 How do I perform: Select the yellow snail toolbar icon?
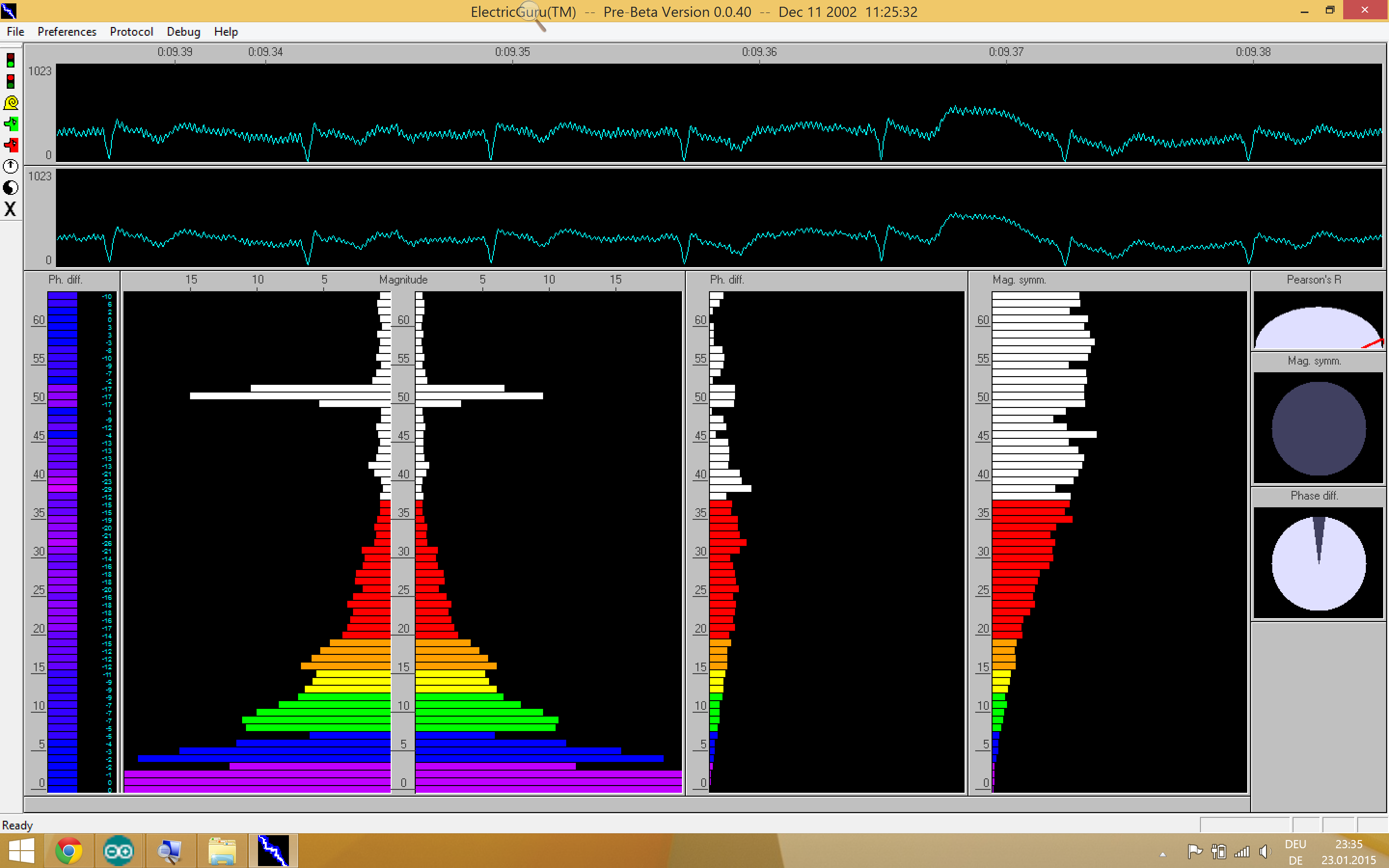(x=10, y=103)
